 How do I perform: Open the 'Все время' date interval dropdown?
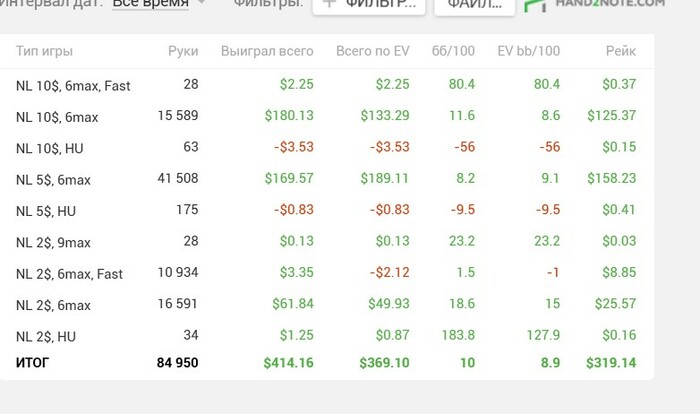(150, 4)
